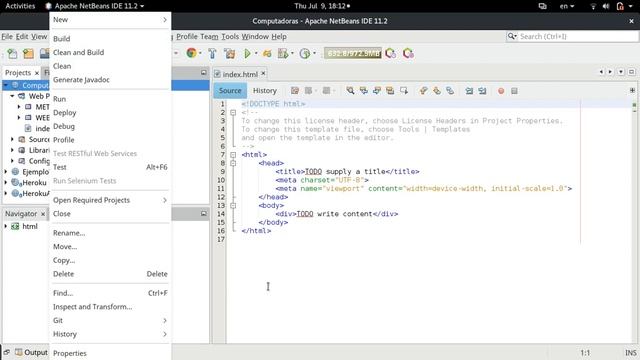Click the Shift Line Right icon
The width and height of the screenshot is (640, 360).
[482, 91]
